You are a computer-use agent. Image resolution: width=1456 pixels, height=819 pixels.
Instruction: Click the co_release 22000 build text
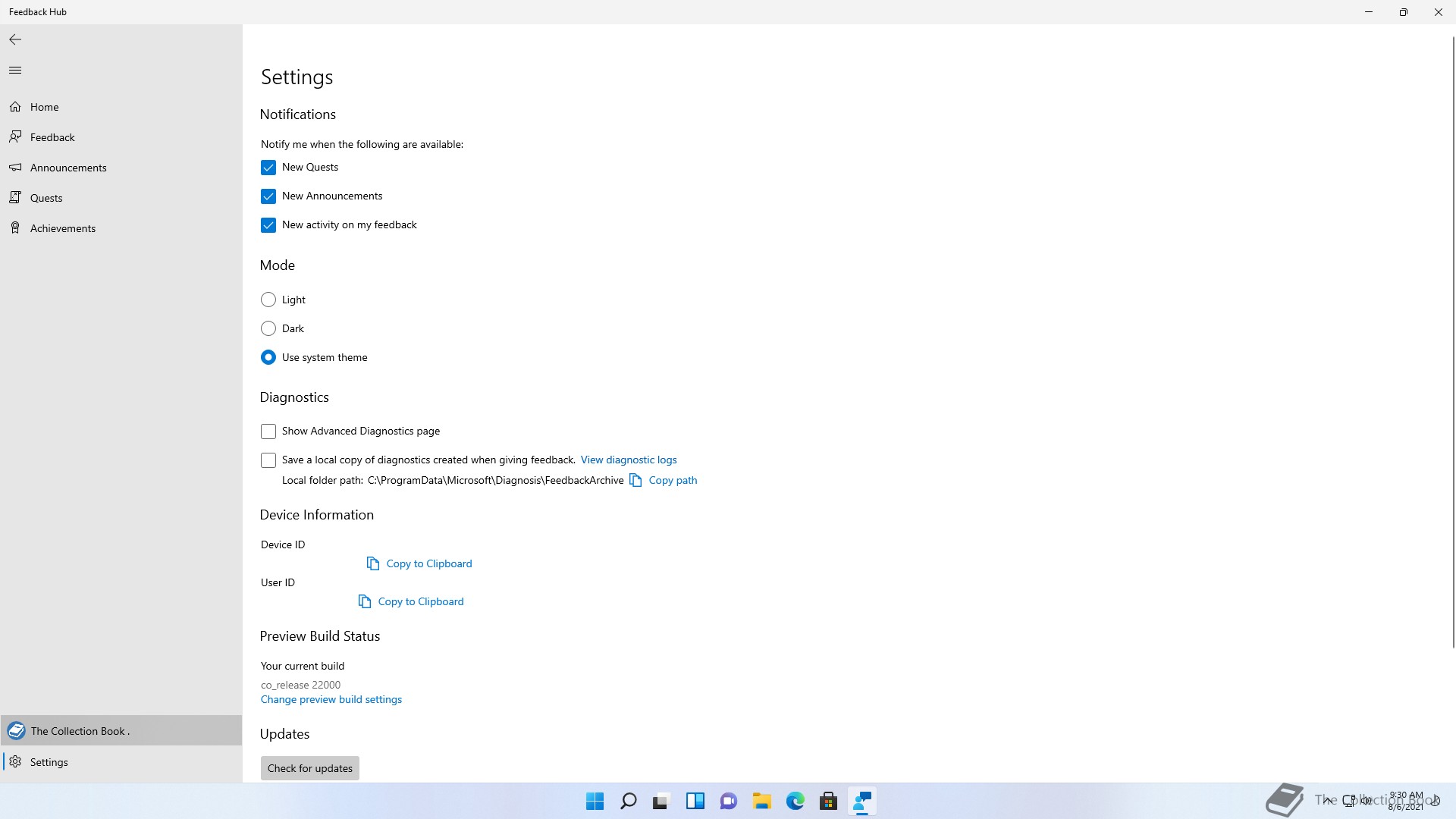coord(300,685)
